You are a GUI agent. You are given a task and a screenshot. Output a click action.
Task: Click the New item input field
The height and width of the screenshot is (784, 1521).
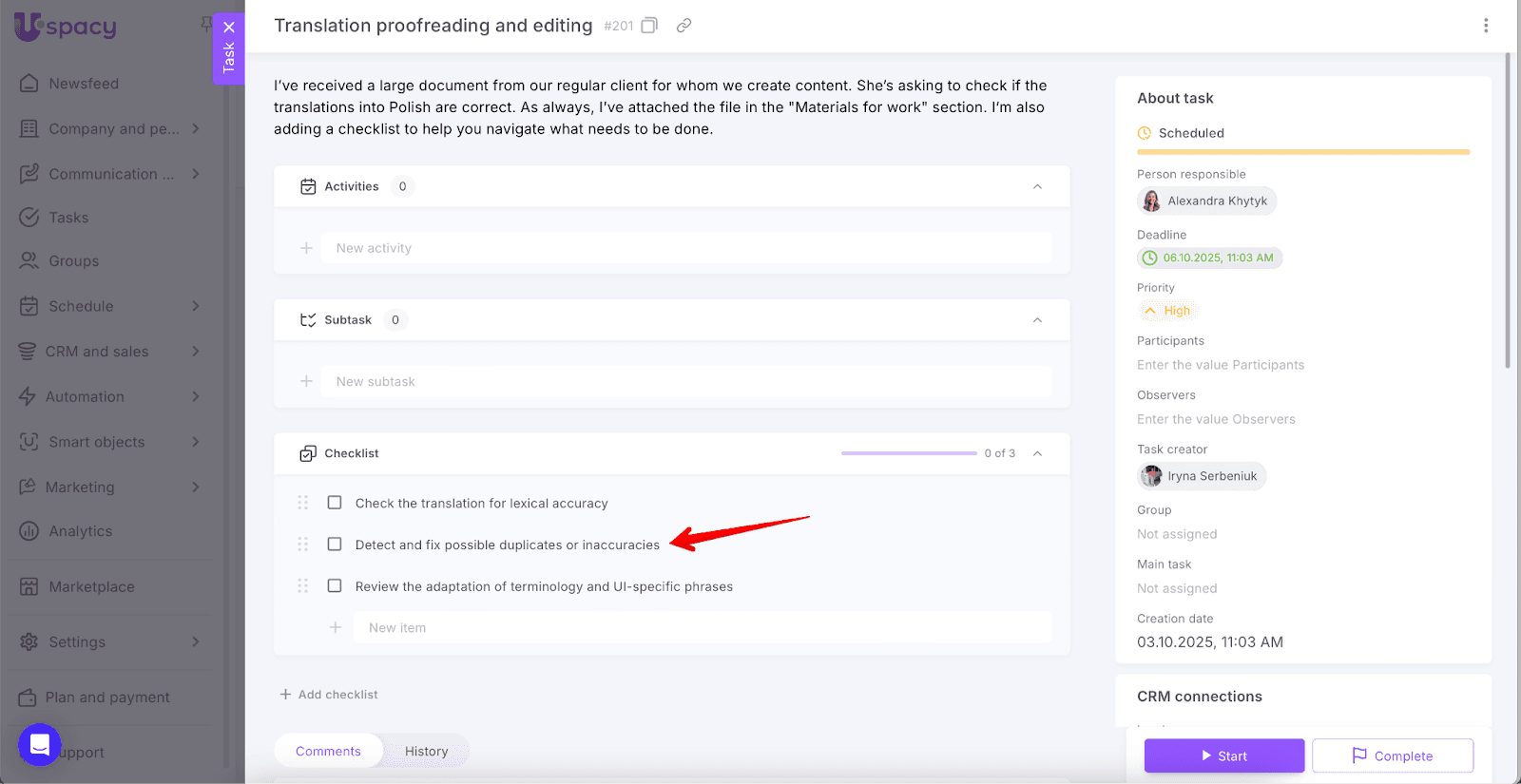[x=702, y=628]
